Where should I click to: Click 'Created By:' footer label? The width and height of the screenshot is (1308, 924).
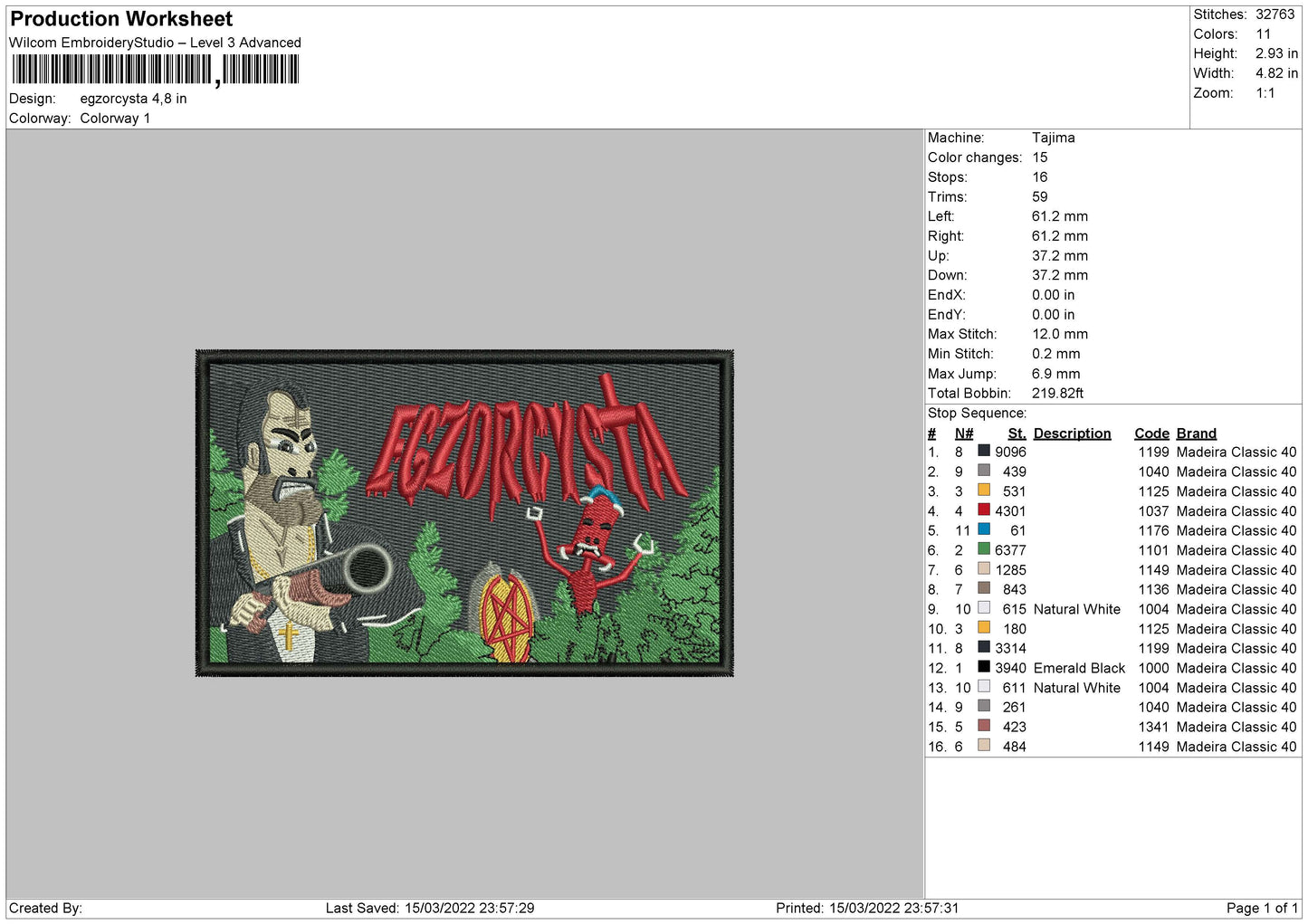pos(45,908)
